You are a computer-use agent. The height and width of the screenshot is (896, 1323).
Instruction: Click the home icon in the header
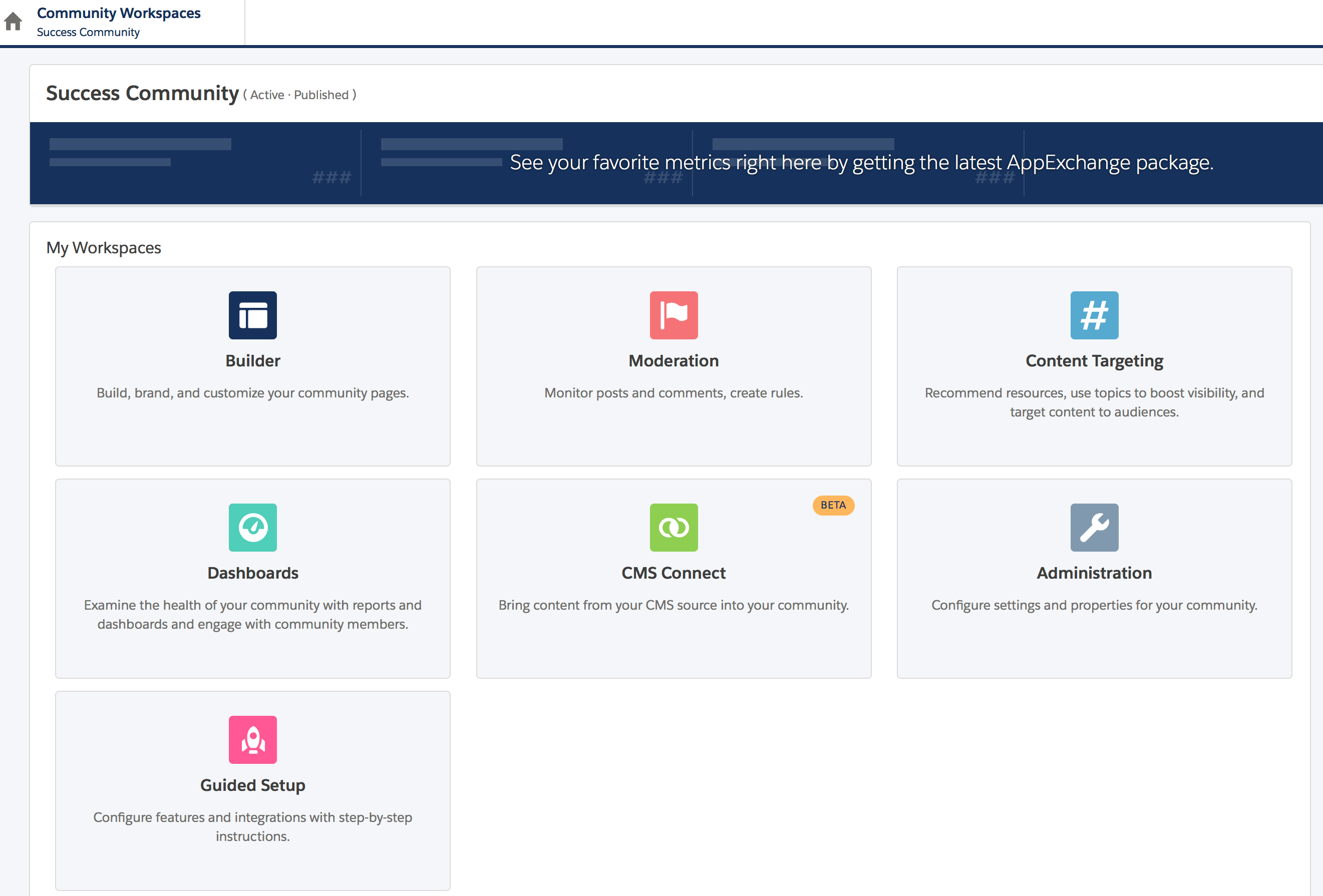[13, 22]
